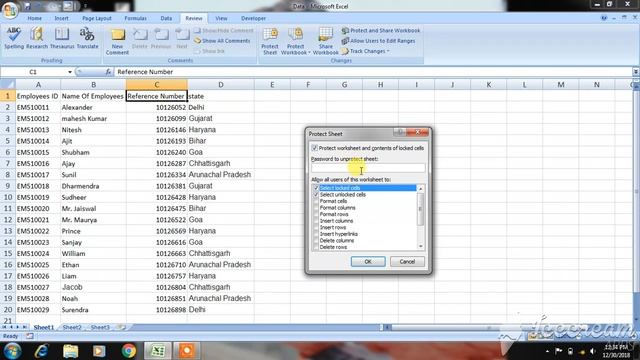Click Protect and Share Workbook
Image resolution: width=640 pixels, height=360 pixels.
click(381, 31)
